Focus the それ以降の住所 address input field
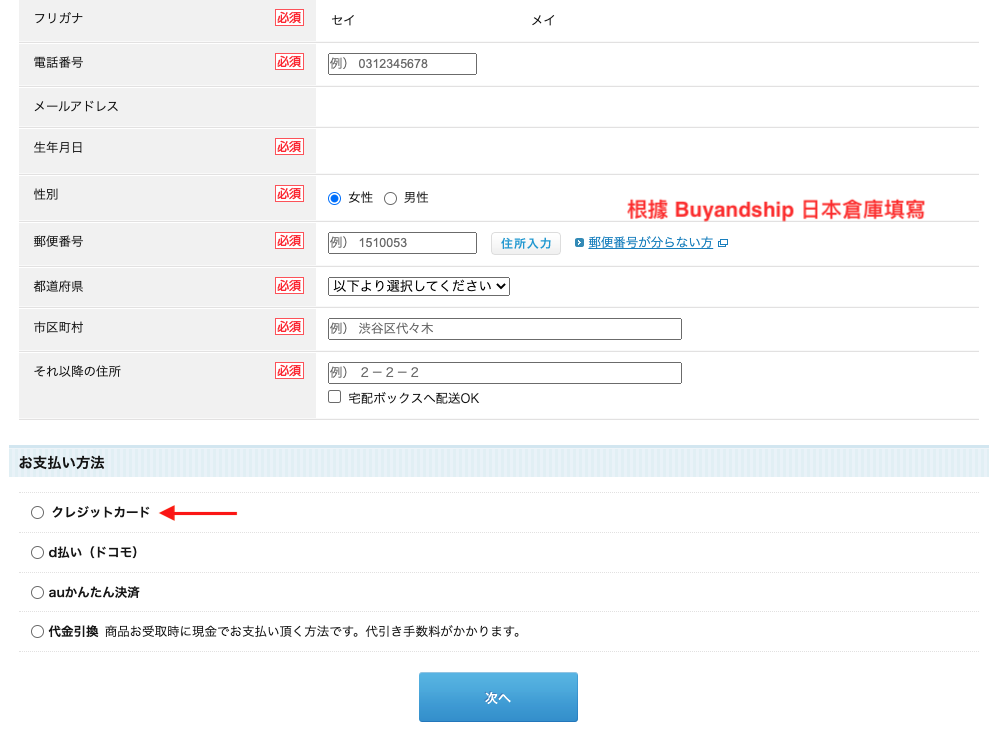Image resolution: width=1002 pixels, height=735 pixels. click(x=504, y=373)
